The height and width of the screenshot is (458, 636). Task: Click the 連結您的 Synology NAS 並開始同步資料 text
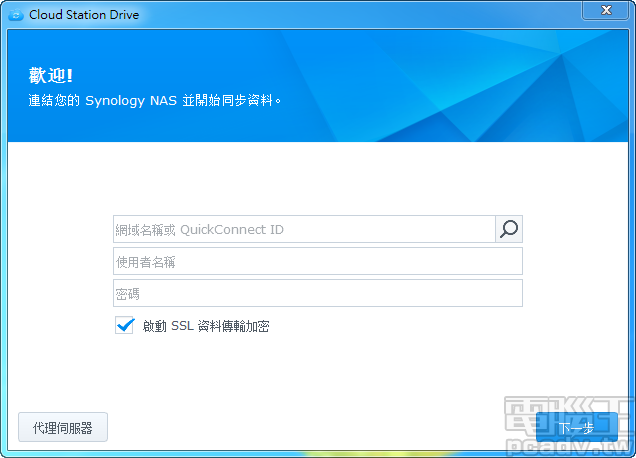click(155, 100)
